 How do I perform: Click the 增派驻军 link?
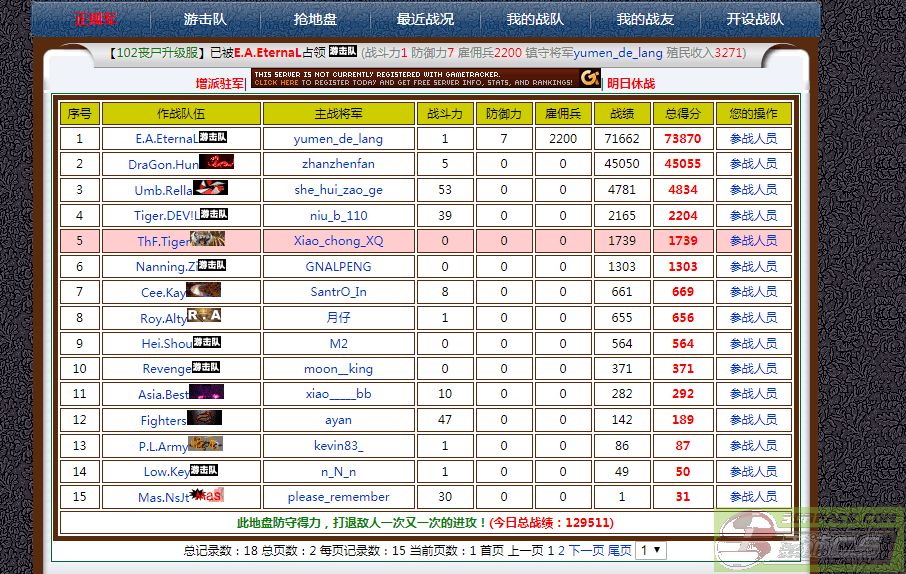[x=219, y=84]
